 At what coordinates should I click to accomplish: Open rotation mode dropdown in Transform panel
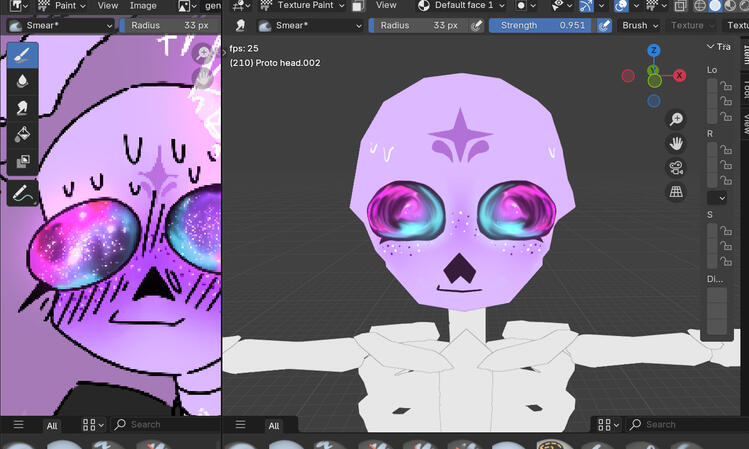pos(717,197)
